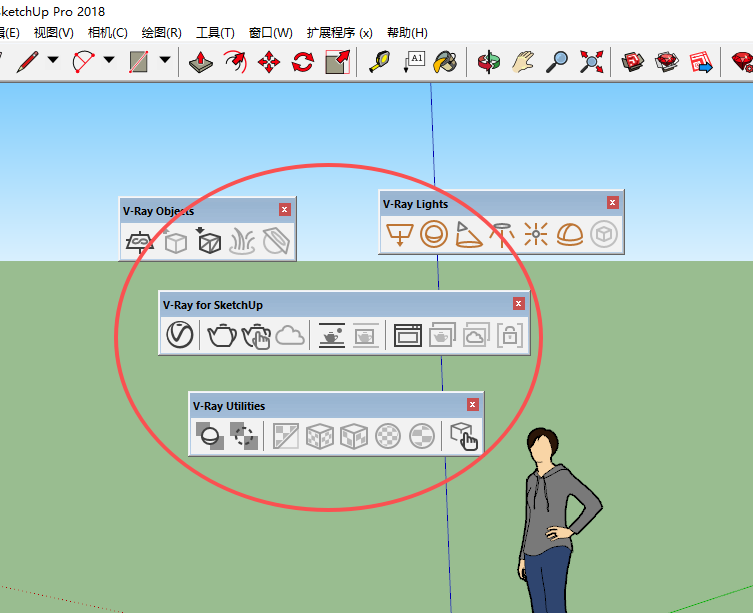
Task: Click dotted-circle-with-squares icon in V-Ray Utilities
Action: click(244, 436)
